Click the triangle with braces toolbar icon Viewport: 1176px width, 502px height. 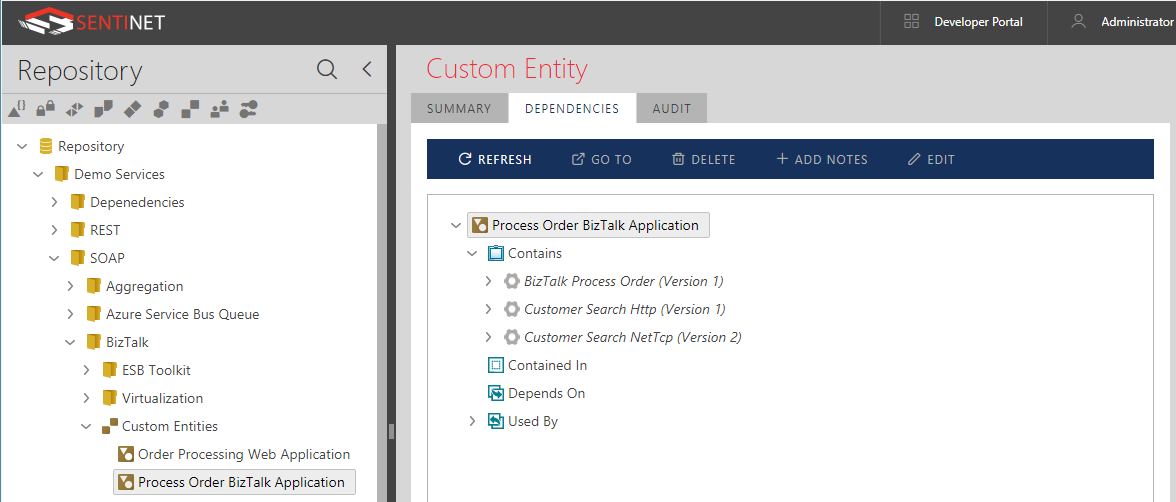16,110
